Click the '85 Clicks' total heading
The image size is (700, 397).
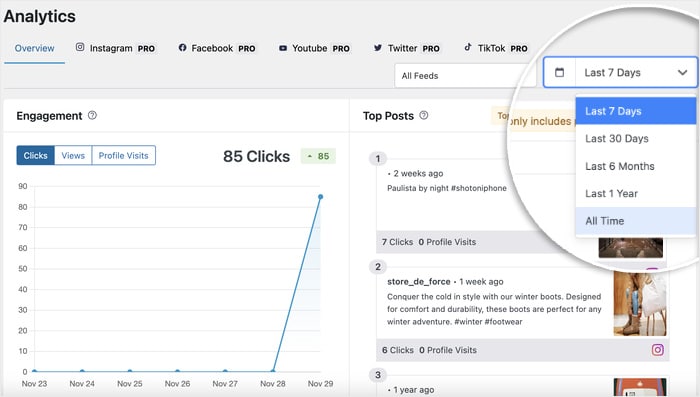point(257,156)
